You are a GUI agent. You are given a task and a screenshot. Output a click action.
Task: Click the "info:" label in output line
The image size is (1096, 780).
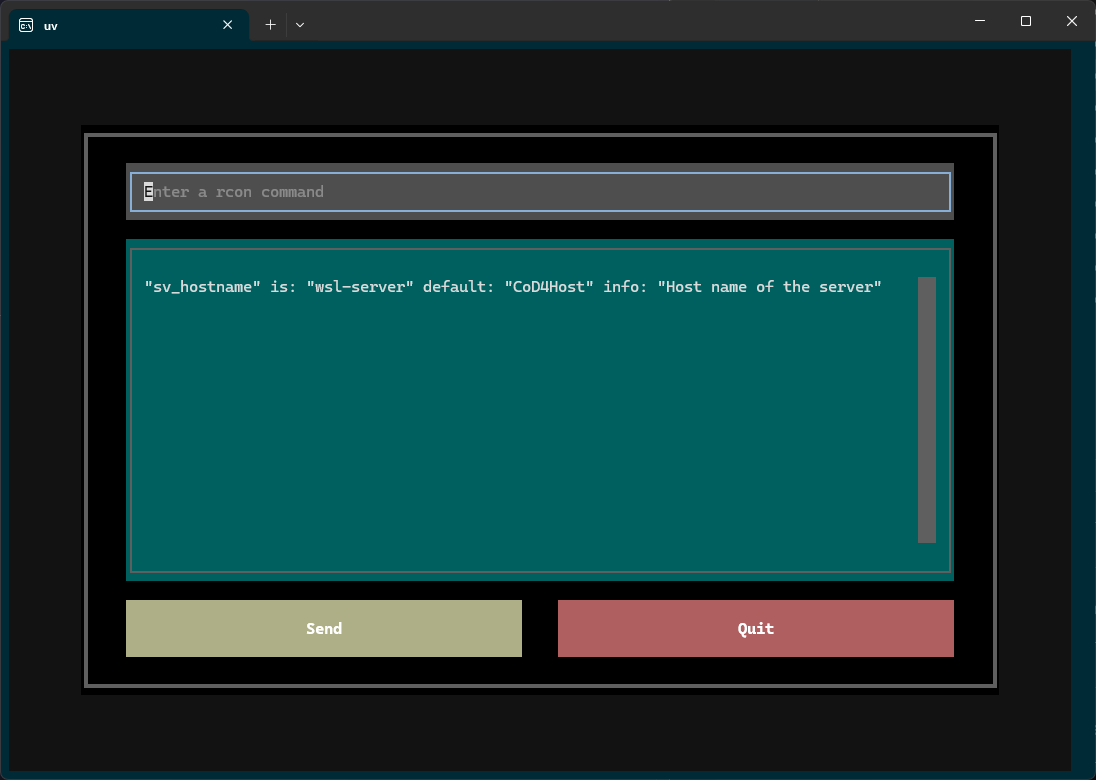[625, 287]
